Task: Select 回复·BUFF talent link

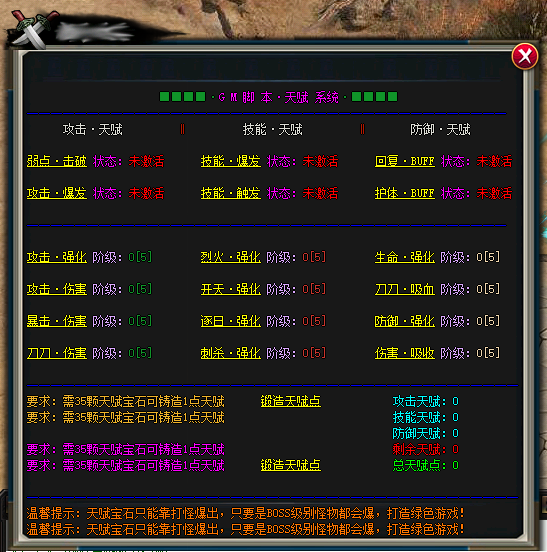Action: coord(405,161)
